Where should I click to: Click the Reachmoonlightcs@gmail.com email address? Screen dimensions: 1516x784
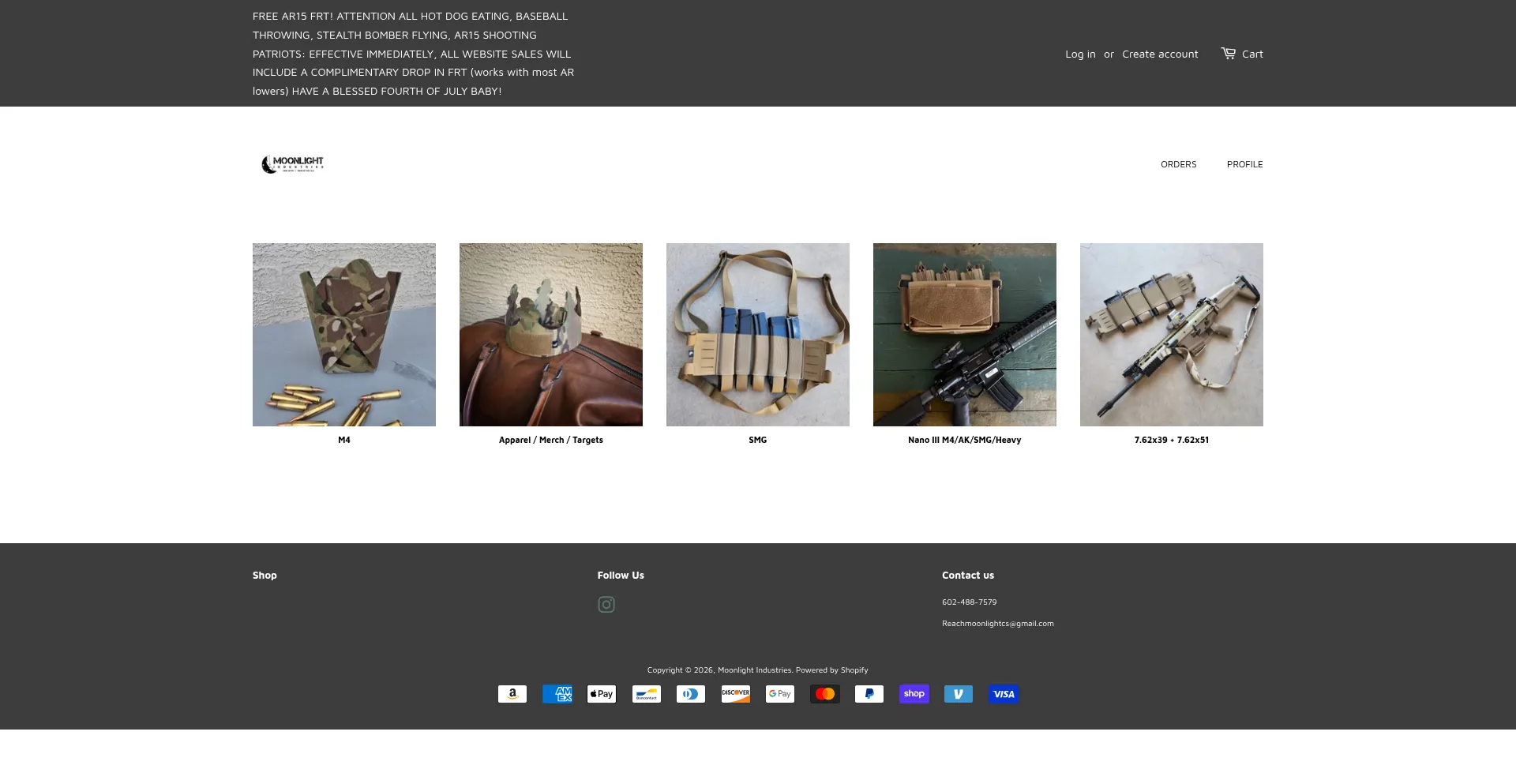(998, 624)
